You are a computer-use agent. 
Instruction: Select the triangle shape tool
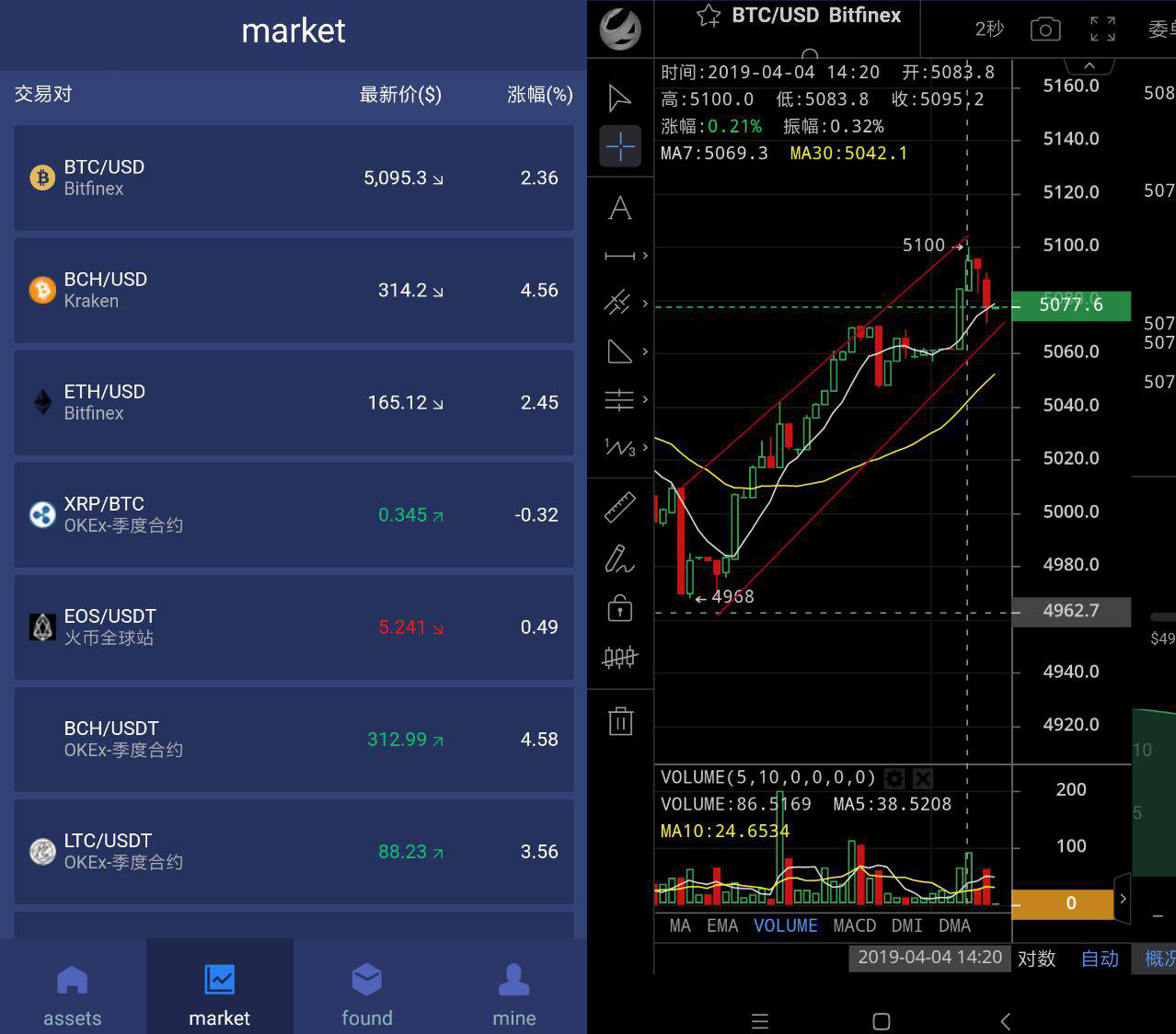coord(619,350)
